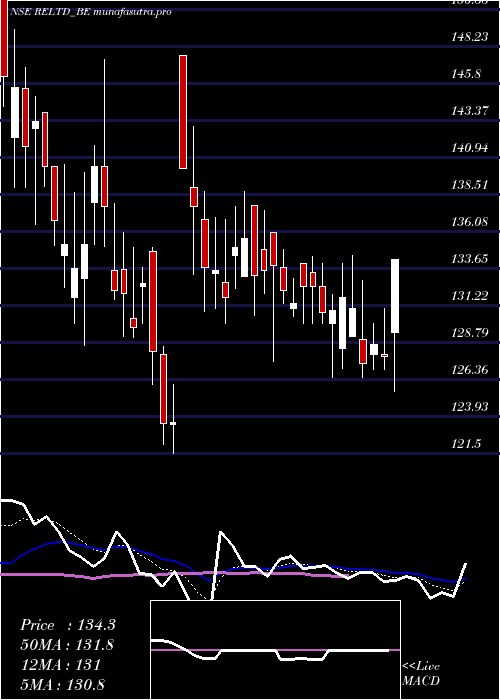Select the 133.65 price axis label
Screen dimensions: 500x700
click(470, 259)
